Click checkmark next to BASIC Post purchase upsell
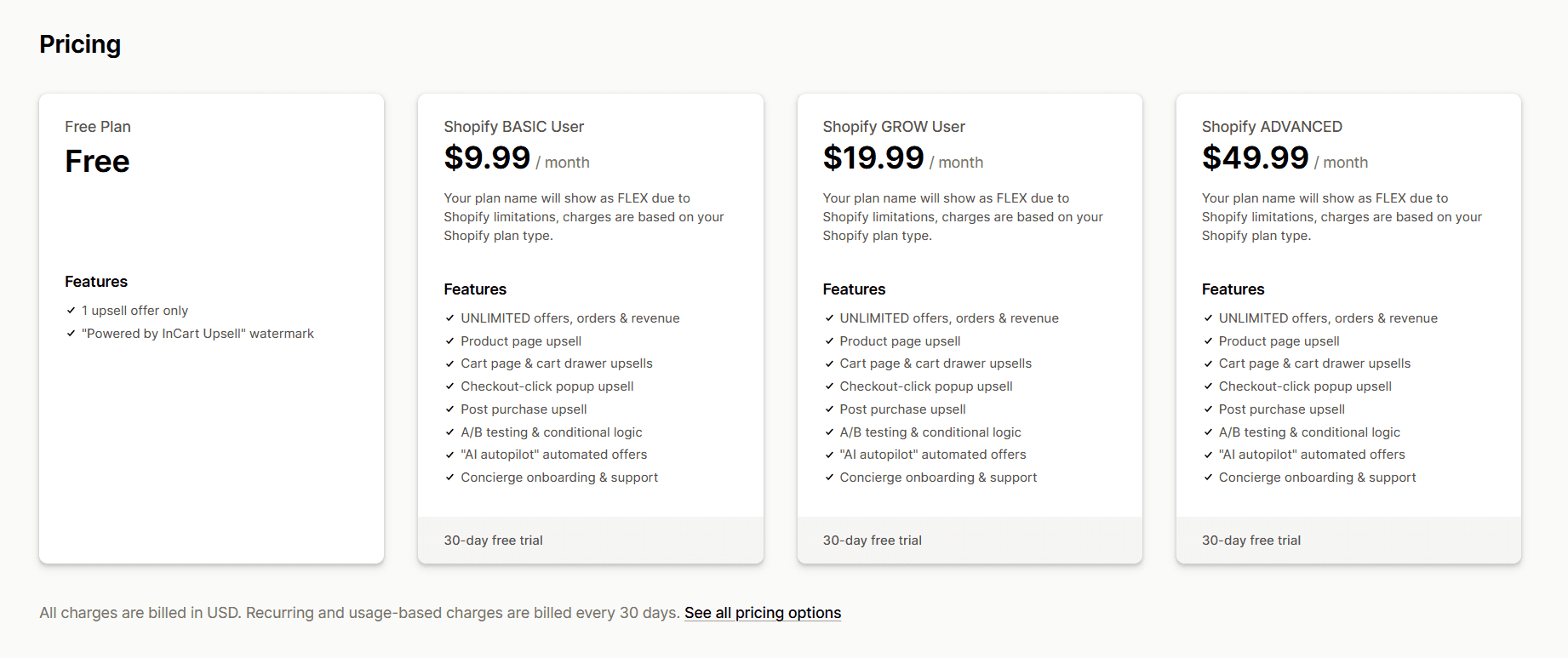This screenshot has width=1568, height=658. pyautogui.click(x=450, y=409)
